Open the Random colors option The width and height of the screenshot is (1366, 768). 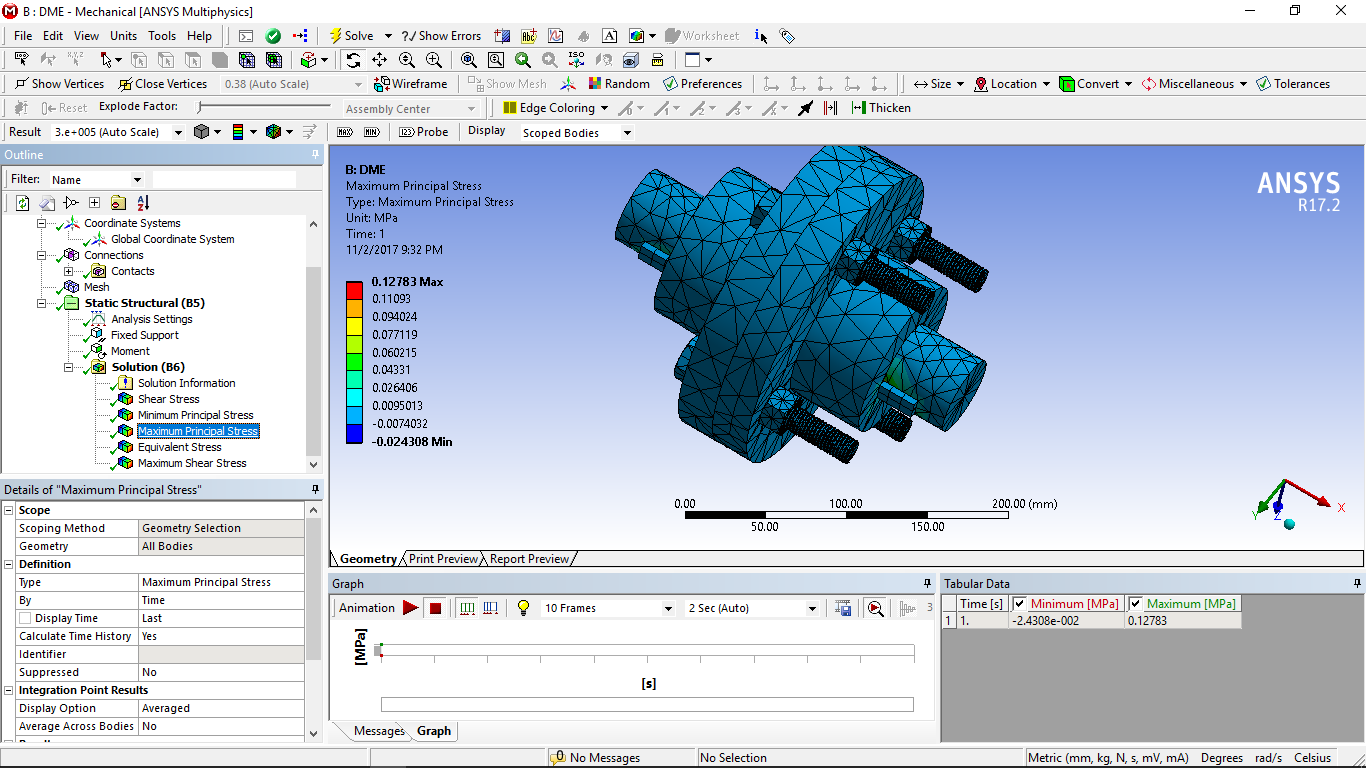pyautogui.click(x=619, y=84)
